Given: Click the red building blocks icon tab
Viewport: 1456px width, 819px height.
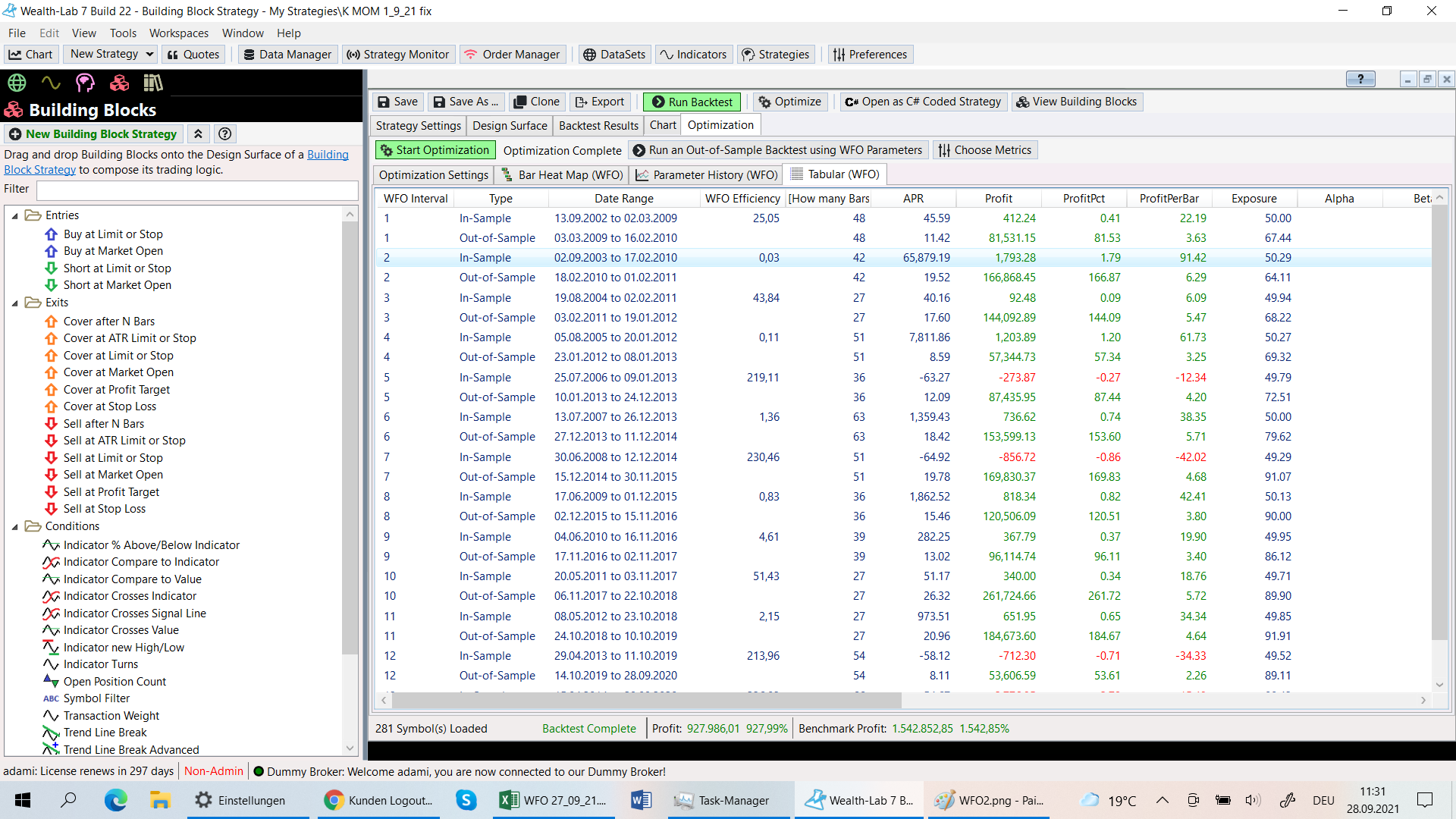Looking at the screenshot, I should tap(119, 83).
